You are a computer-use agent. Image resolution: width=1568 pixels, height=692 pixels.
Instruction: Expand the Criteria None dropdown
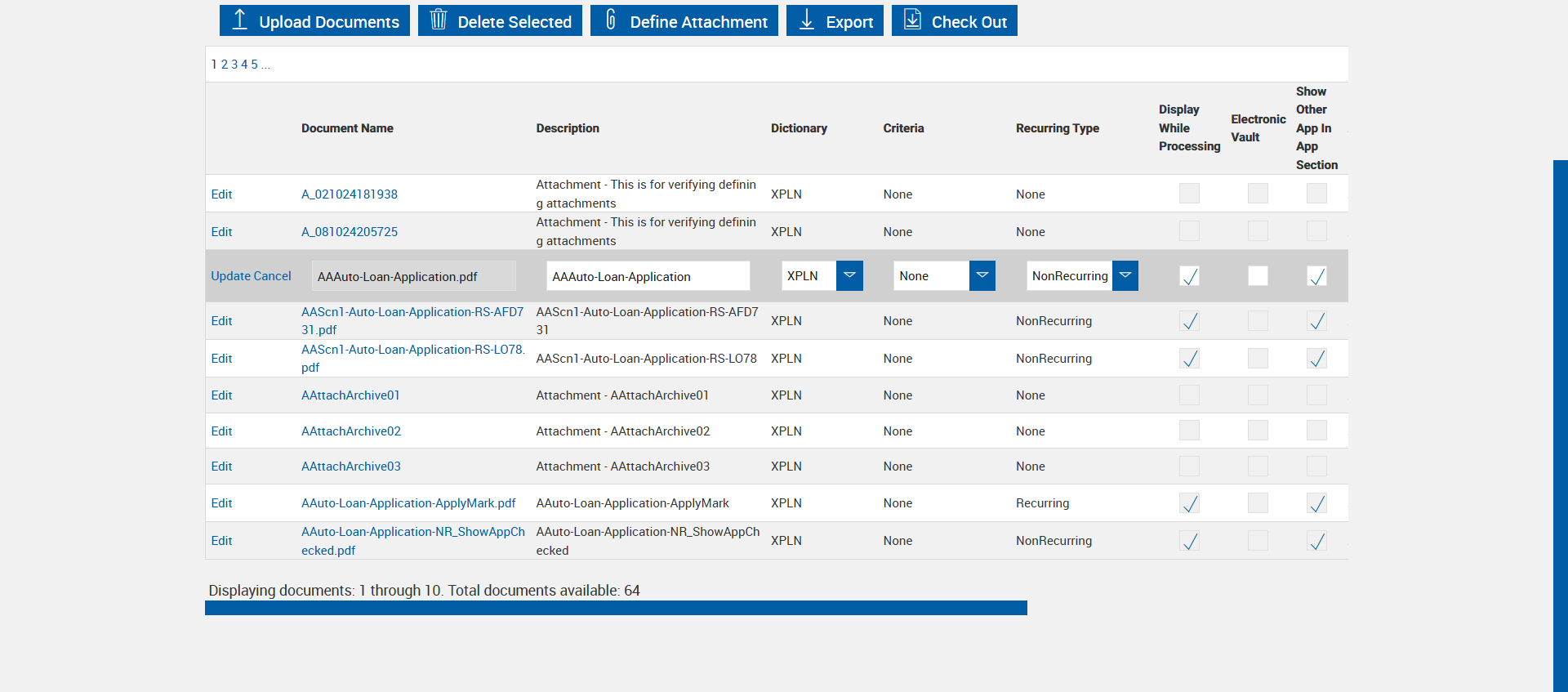click(982, 276)
